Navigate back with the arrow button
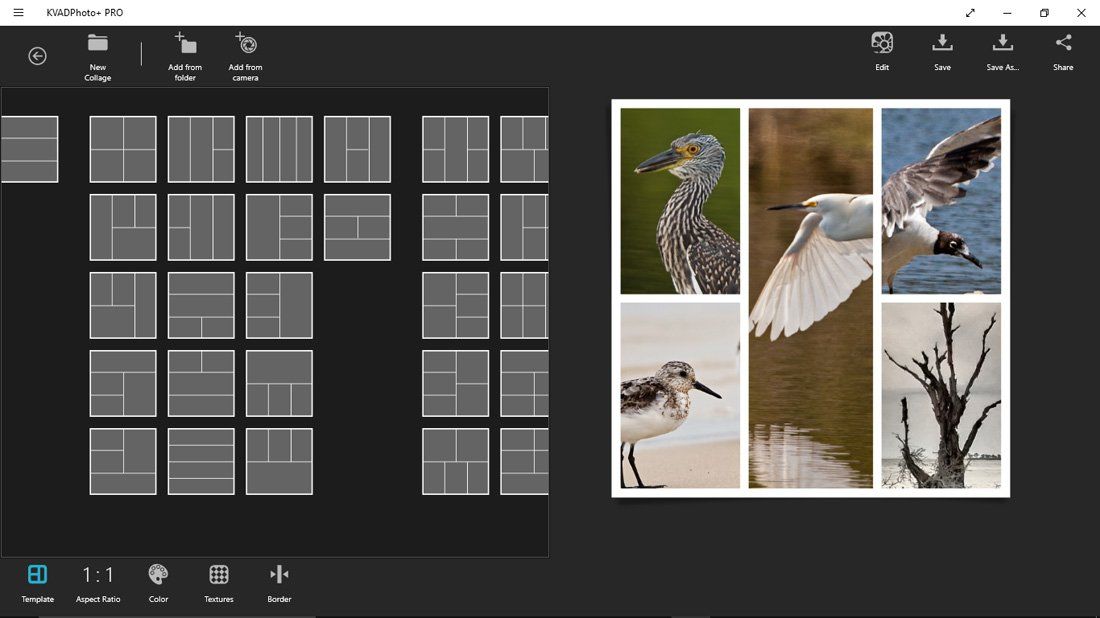Viewport: 1100px width, 618px height. pyautogui.click(x=37, y=56)
